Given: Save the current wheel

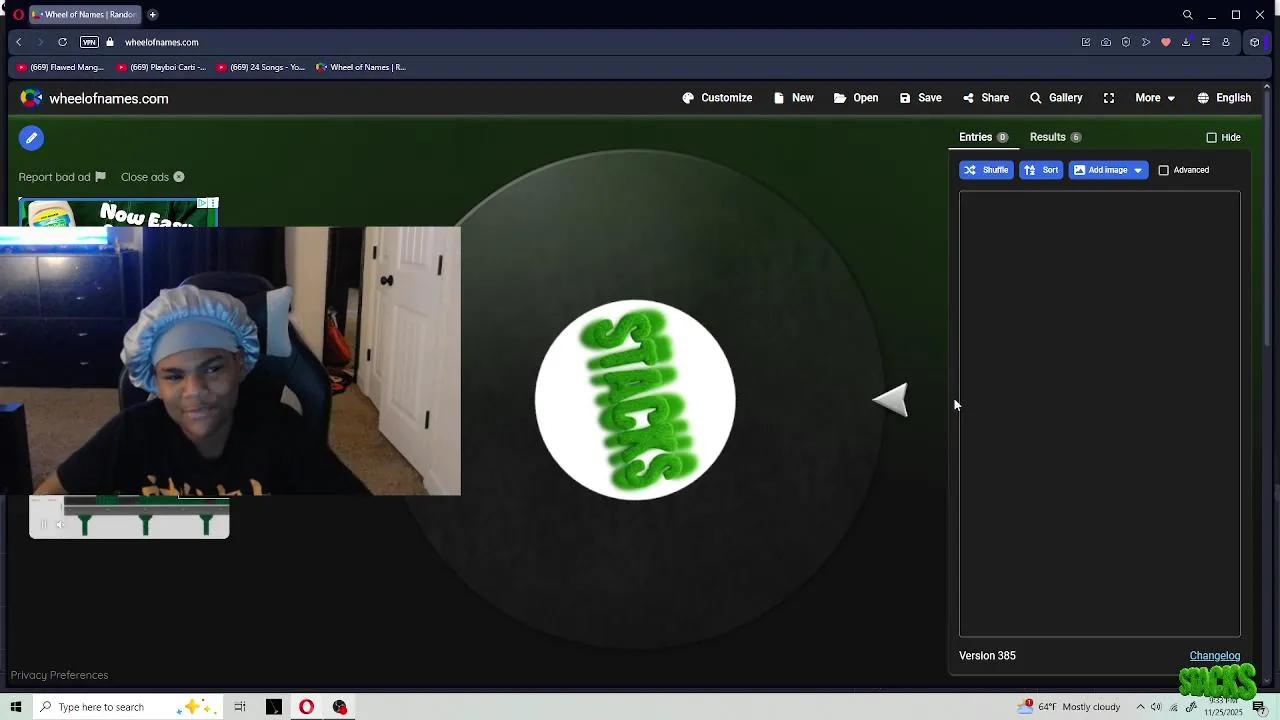Looking at the screenshot, I should [x=920, y=97].
